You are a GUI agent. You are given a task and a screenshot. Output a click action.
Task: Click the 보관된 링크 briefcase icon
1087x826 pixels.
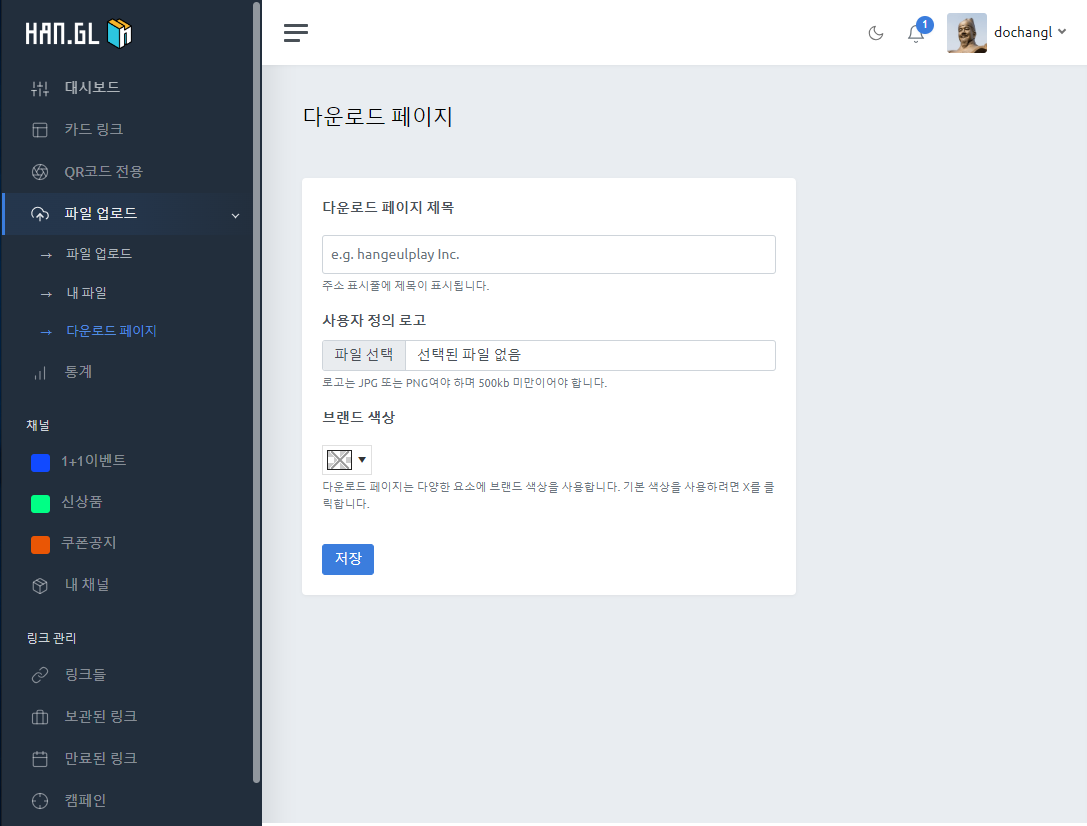pyautogui.click(x=40, y=717)
